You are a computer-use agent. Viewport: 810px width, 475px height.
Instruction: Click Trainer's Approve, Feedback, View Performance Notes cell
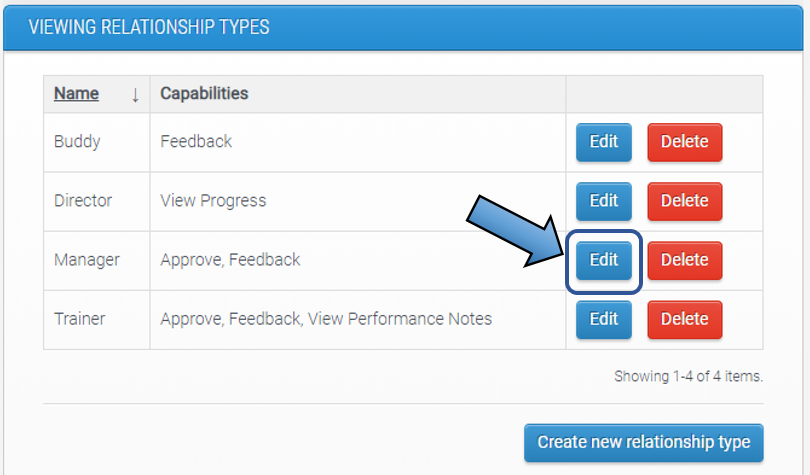(326, 319)
